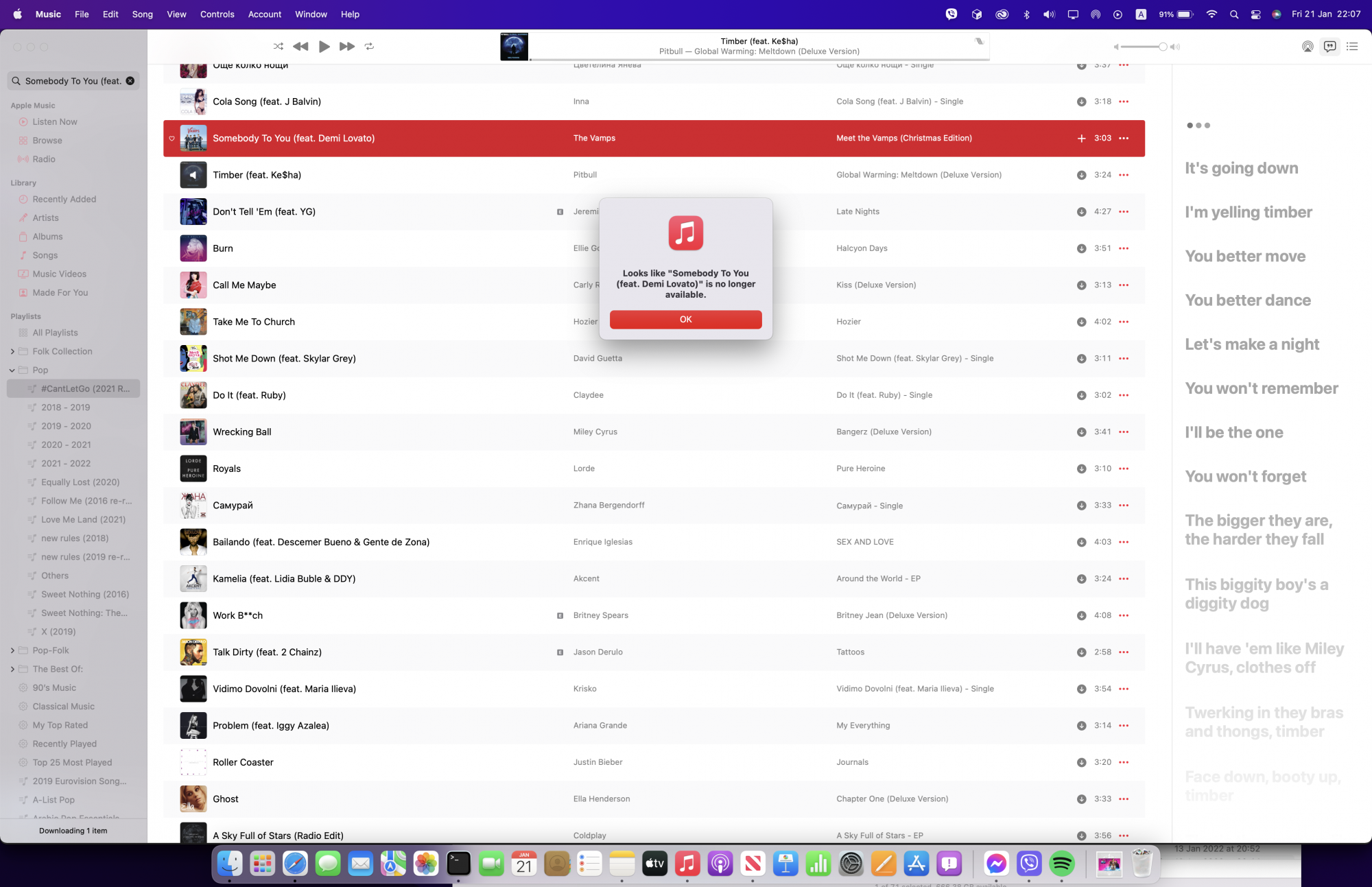Toggle love heart on Somebody To You

coord(171,139)
